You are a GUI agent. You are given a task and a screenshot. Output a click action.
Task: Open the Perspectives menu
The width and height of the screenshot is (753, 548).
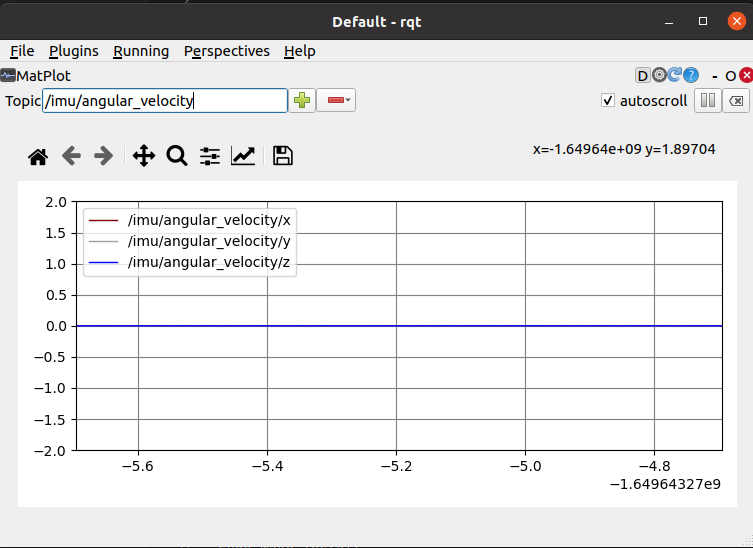(x=227, y=51)
